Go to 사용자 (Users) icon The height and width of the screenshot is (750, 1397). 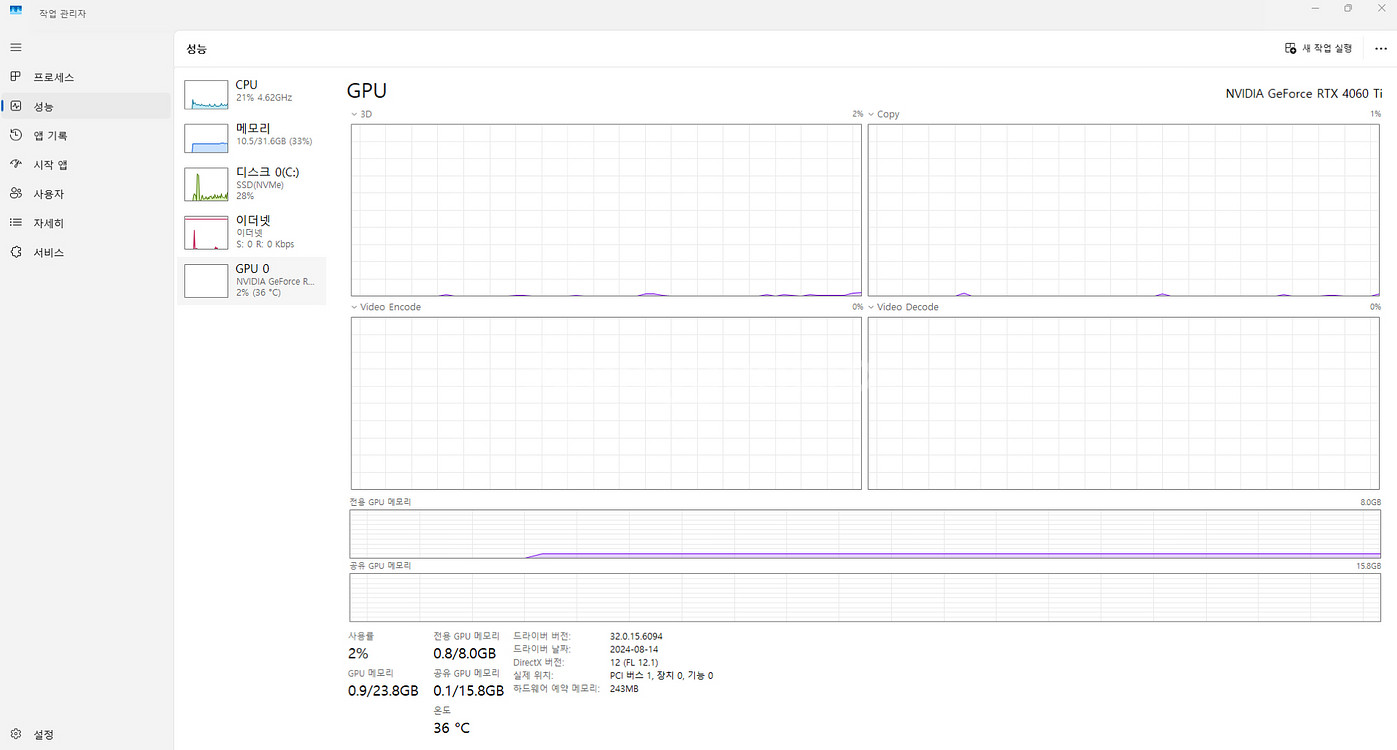pyautogui.click(x=15, y=193)
